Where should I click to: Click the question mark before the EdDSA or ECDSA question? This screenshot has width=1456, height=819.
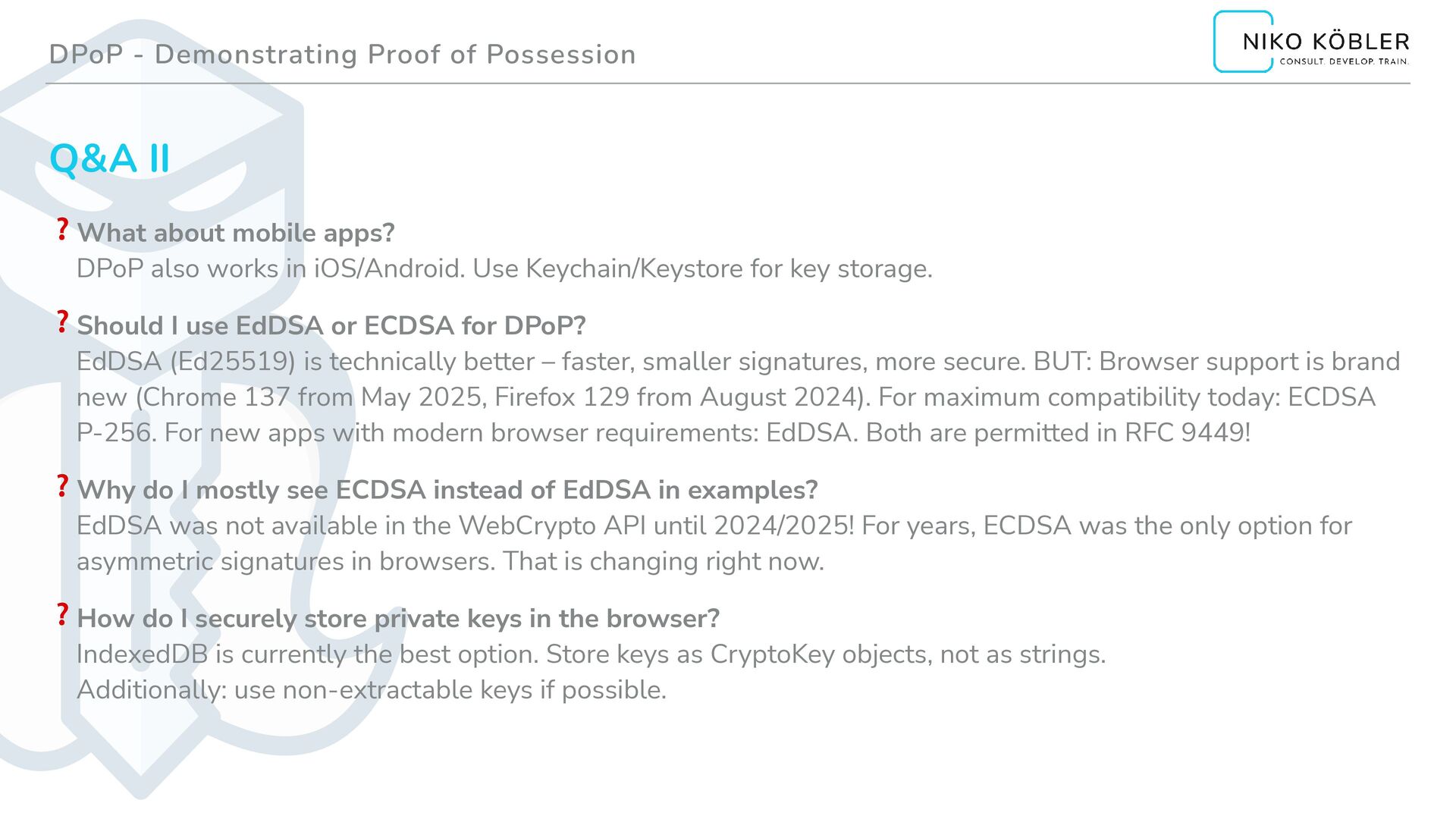(62, 322)
